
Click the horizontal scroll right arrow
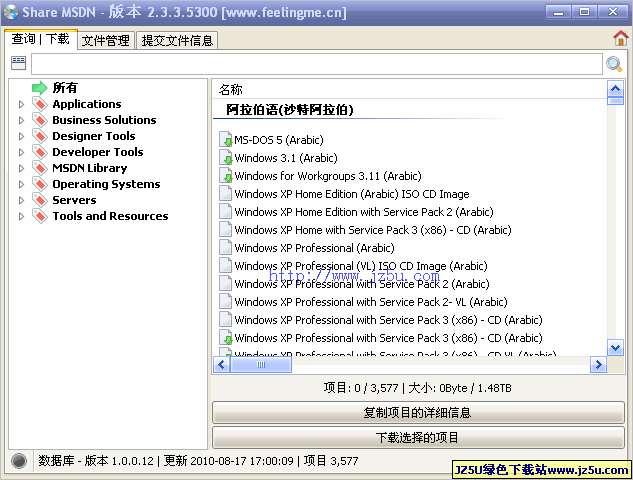(x=598, y=365)
